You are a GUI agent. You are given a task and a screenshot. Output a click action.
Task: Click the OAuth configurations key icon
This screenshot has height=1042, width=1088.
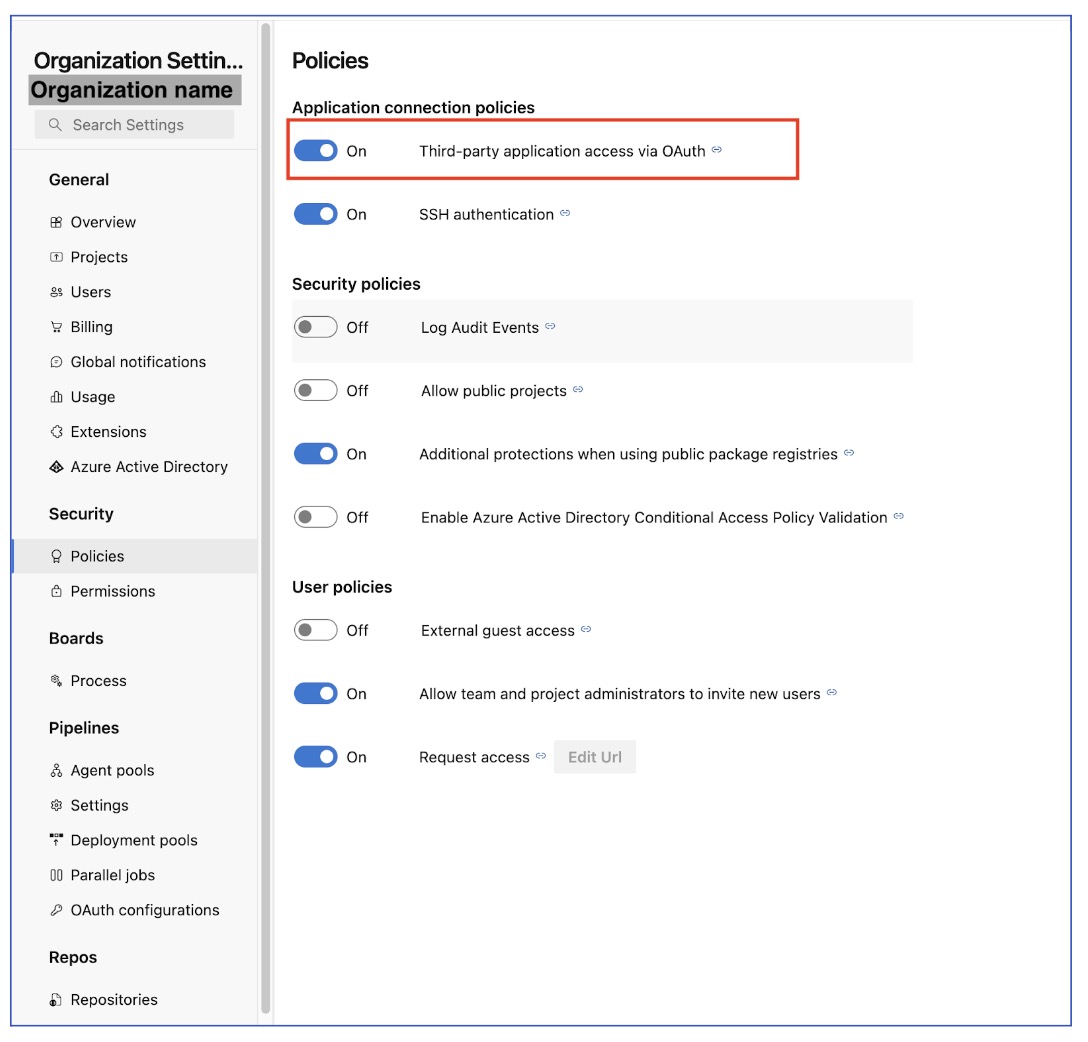tap(56, 910)
